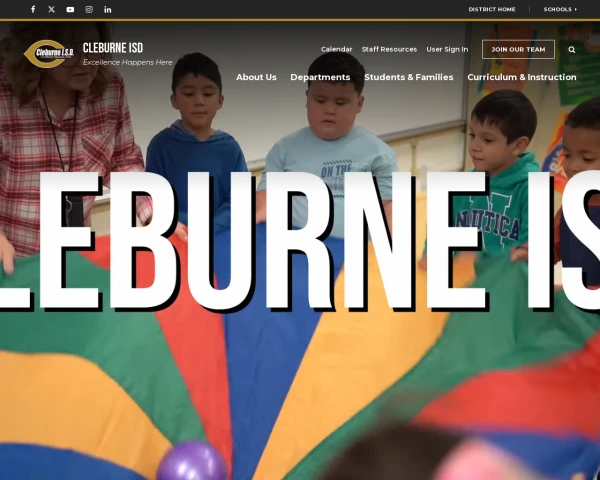The image size is (600, 480).
Task: Go to District Home link
Action: tap(492, 9)
